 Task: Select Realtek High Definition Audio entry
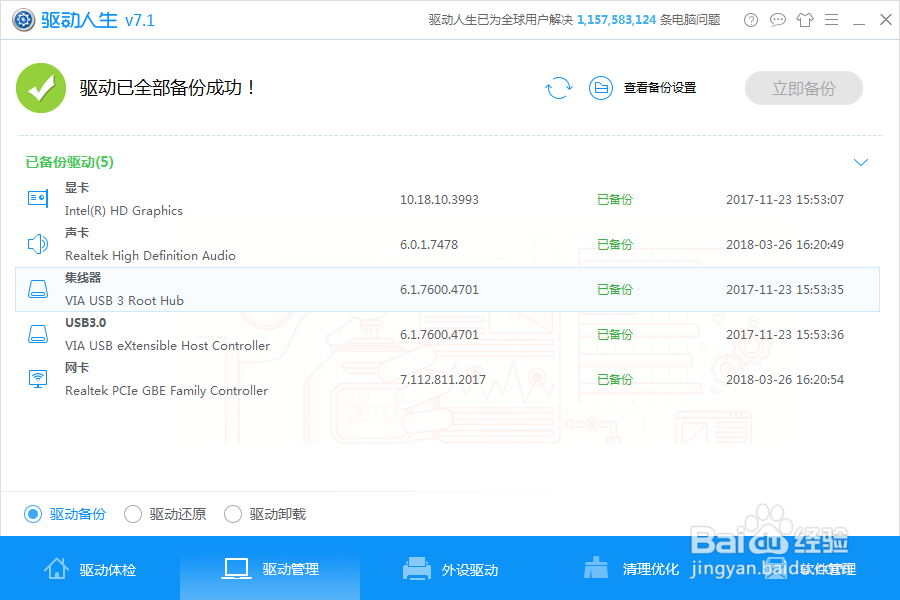click(150, 256)
